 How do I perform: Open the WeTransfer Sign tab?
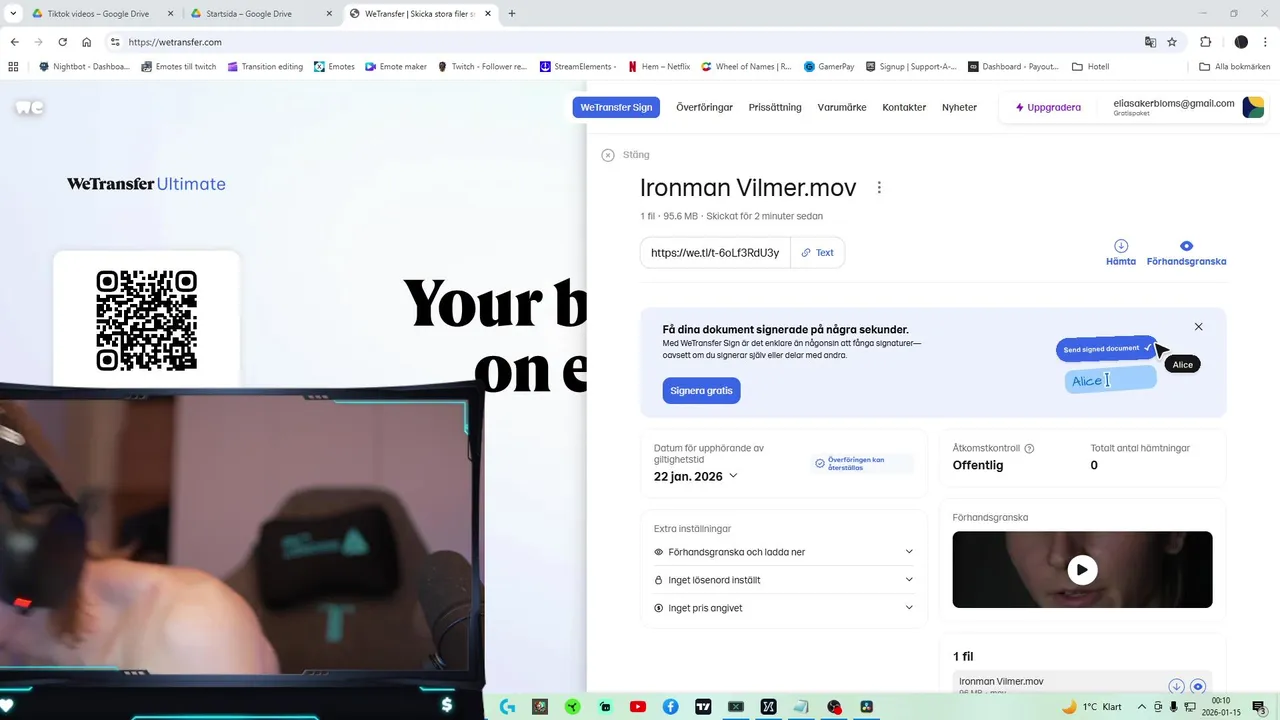616,107
